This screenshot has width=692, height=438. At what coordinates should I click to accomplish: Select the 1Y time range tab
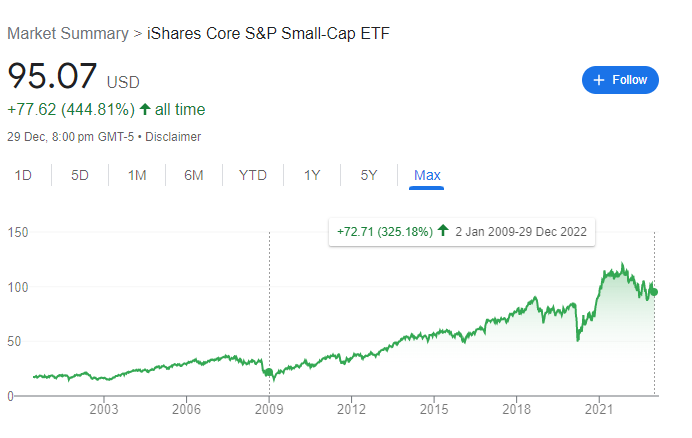(x=312, y=175)
